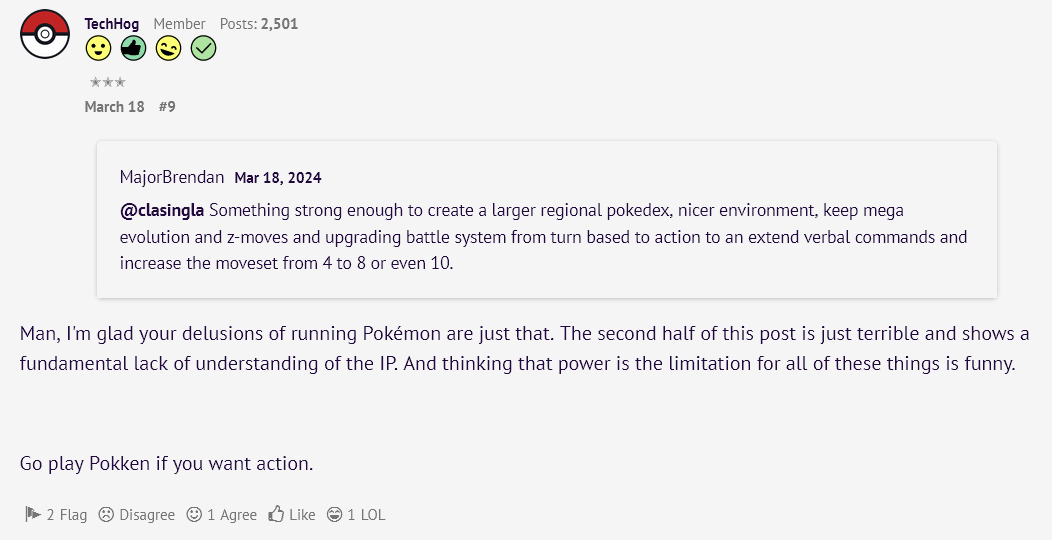Click the March 18 post date

pyautogui.click(x=115, y=107)
